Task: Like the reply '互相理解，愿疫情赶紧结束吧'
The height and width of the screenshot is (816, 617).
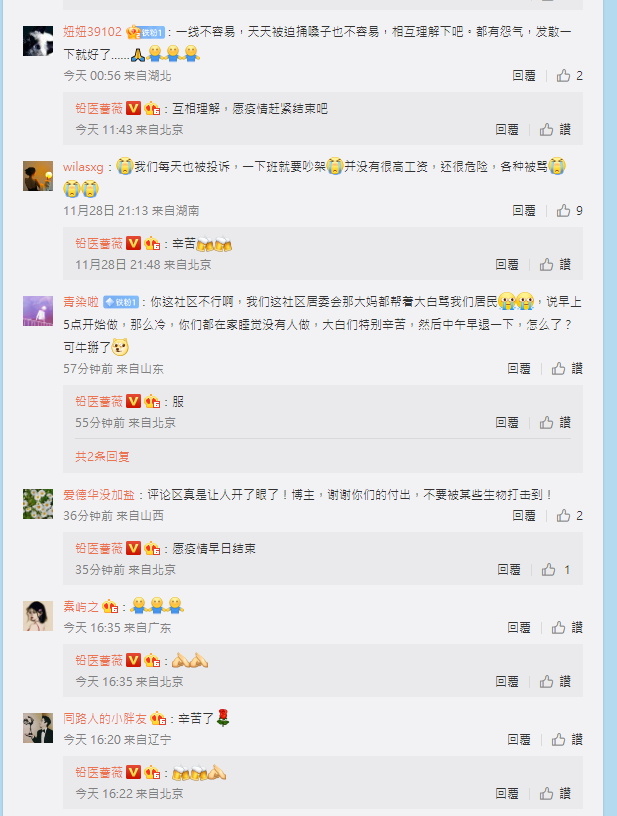Action: [555, 130]
